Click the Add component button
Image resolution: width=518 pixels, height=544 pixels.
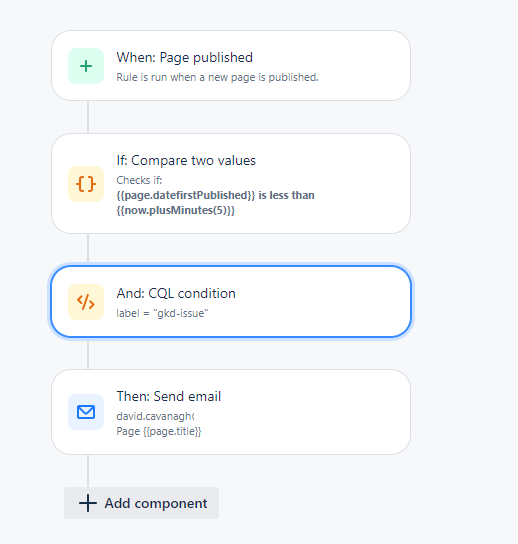pyautogui.click(x=142, y=503)
